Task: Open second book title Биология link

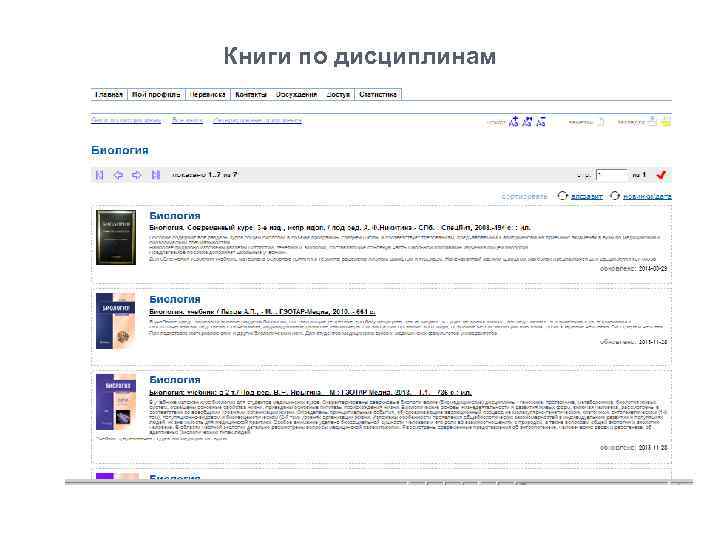Action: coord(175,299)
